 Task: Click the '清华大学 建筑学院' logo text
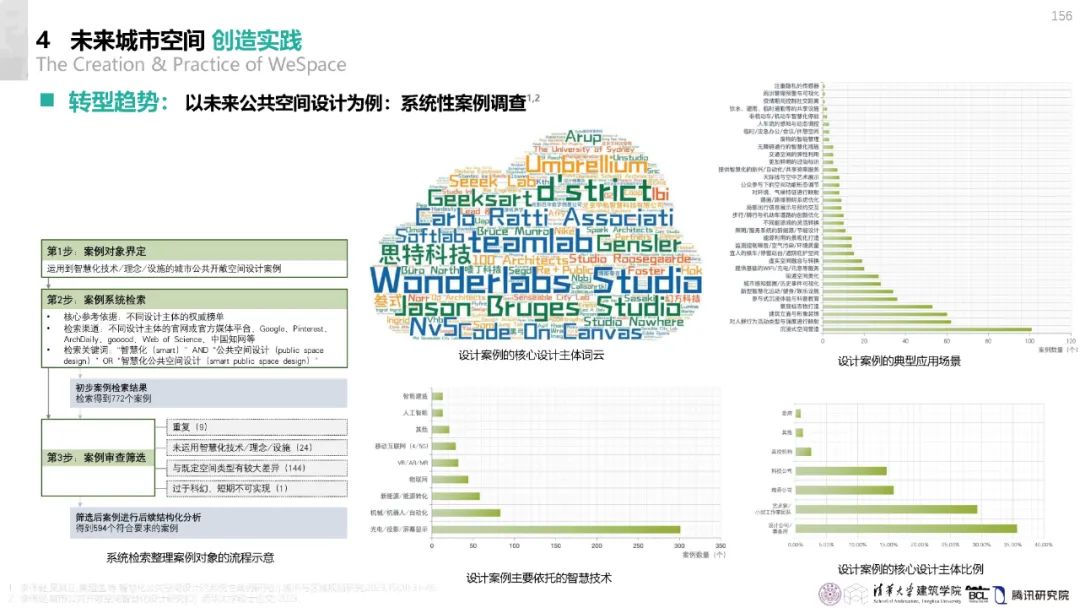[x=916, y=592]
